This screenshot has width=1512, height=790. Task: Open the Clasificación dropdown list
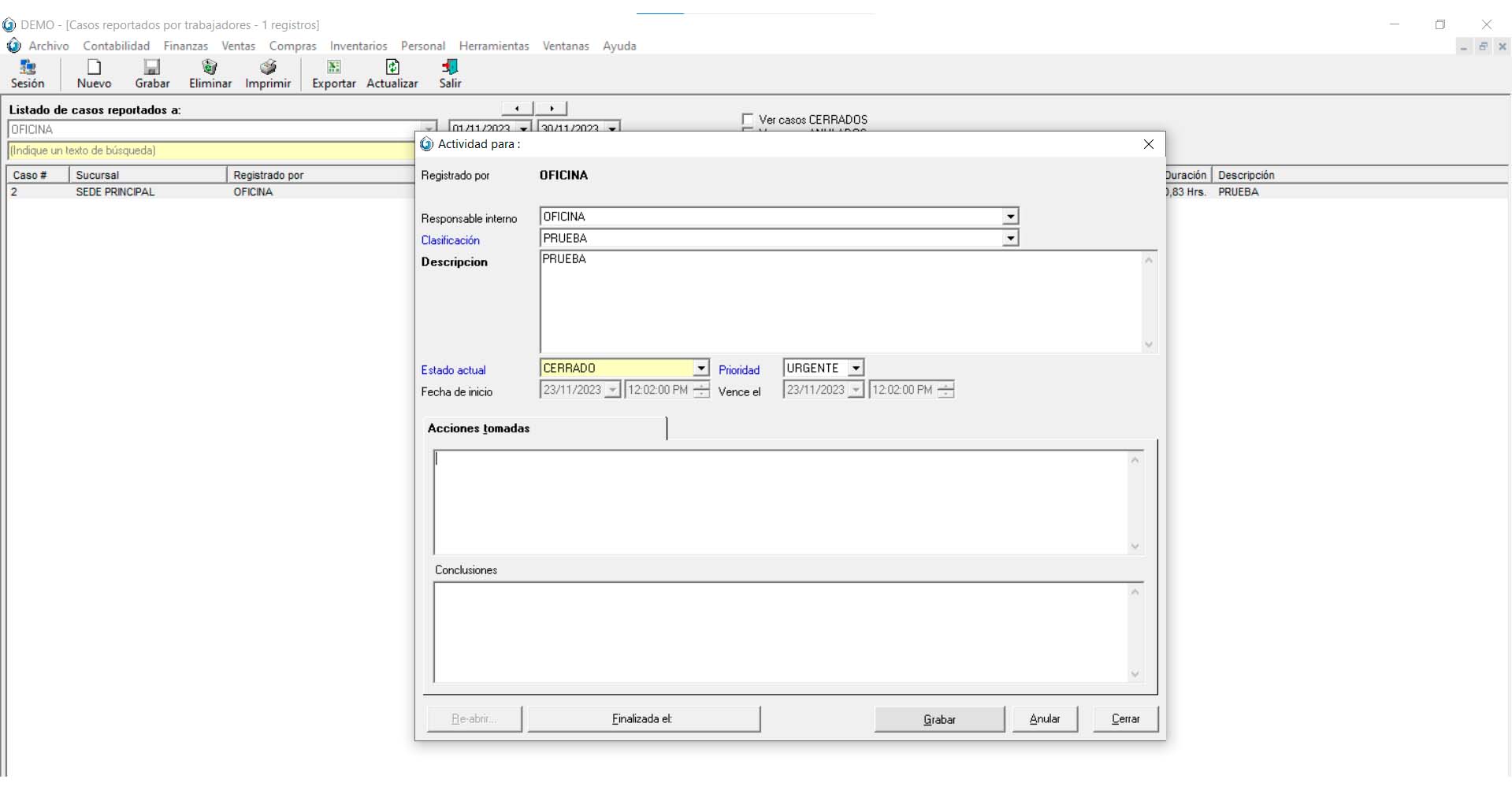point(1010,239)
